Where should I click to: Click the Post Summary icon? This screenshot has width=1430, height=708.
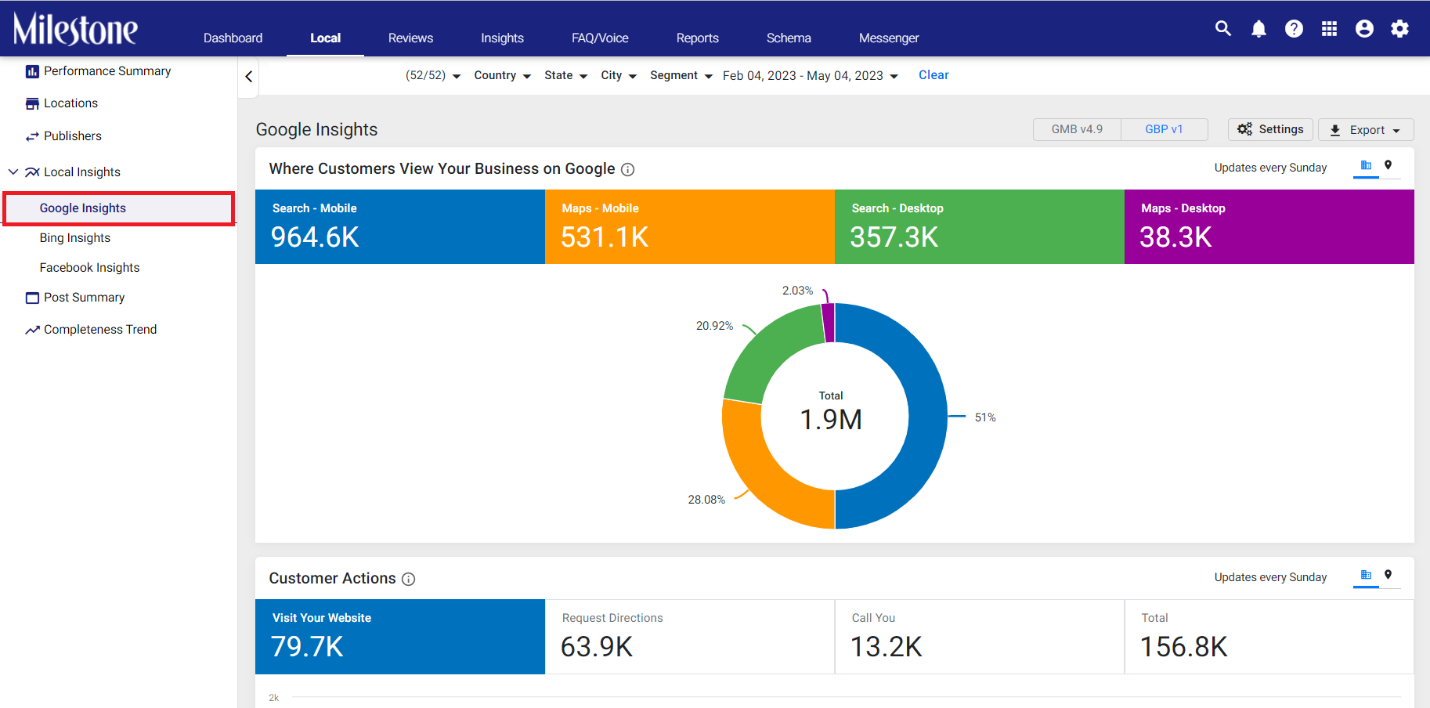[x=32, y=298]
